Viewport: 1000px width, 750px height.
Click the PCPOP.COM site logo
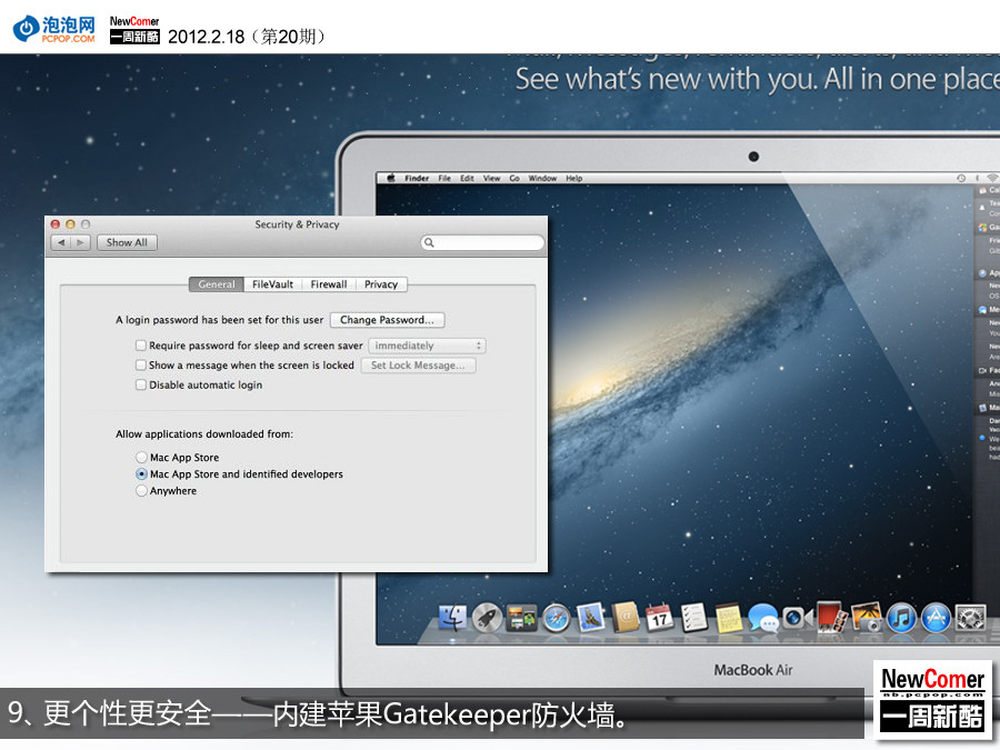54,29
